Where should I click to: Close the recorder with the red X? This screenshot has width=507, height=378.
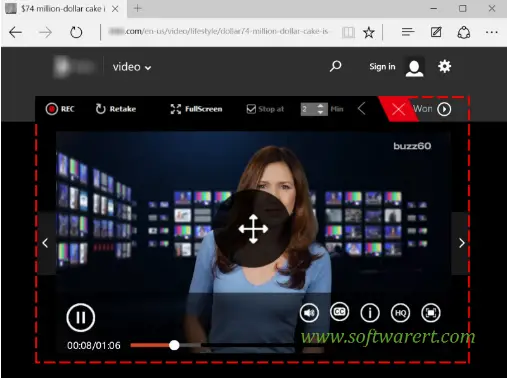pos(398,109)
